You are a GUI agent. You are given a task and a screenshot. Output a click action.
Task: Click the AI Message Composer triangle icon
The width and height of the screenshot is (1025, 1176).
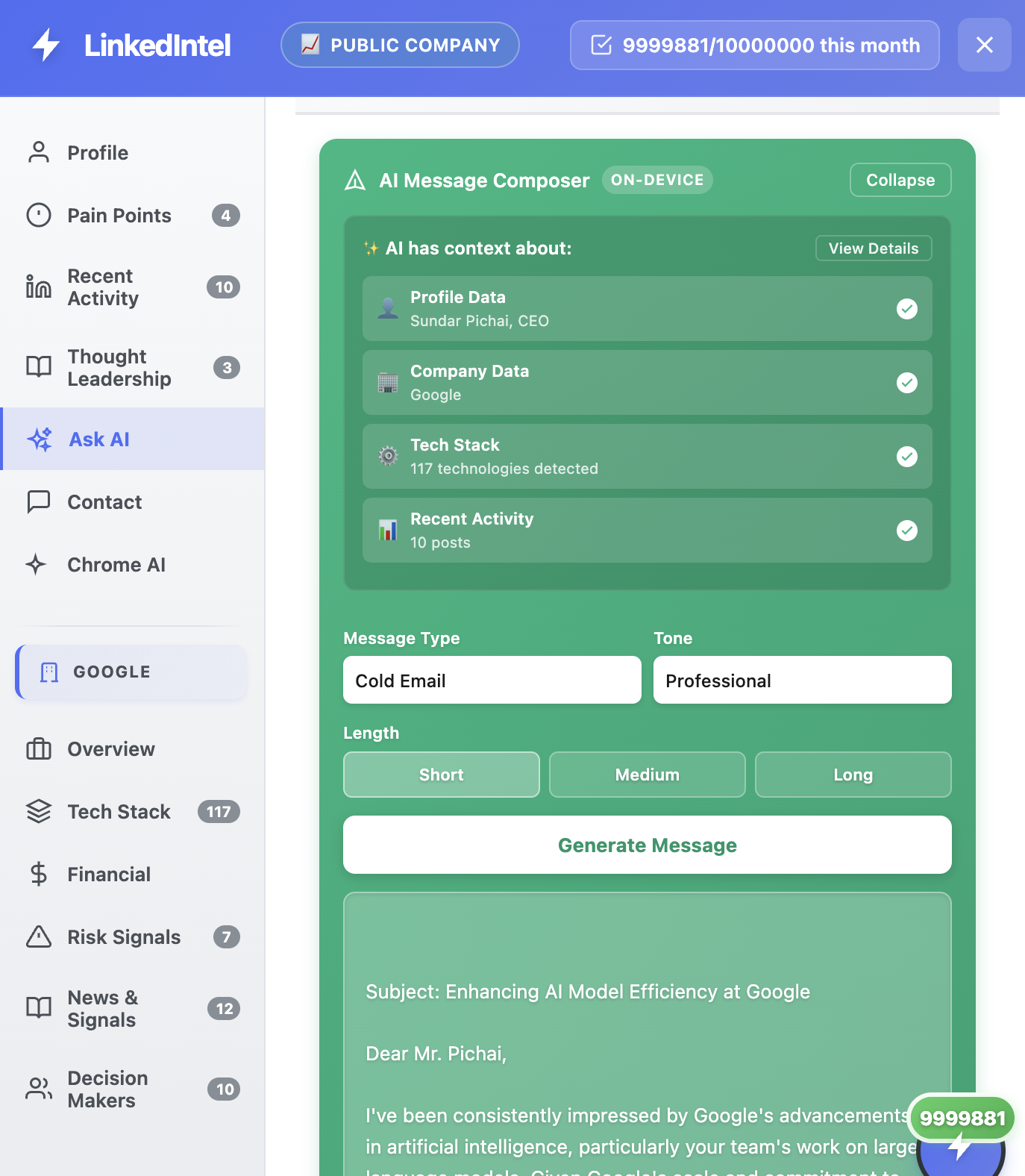[x=355, y=181]
